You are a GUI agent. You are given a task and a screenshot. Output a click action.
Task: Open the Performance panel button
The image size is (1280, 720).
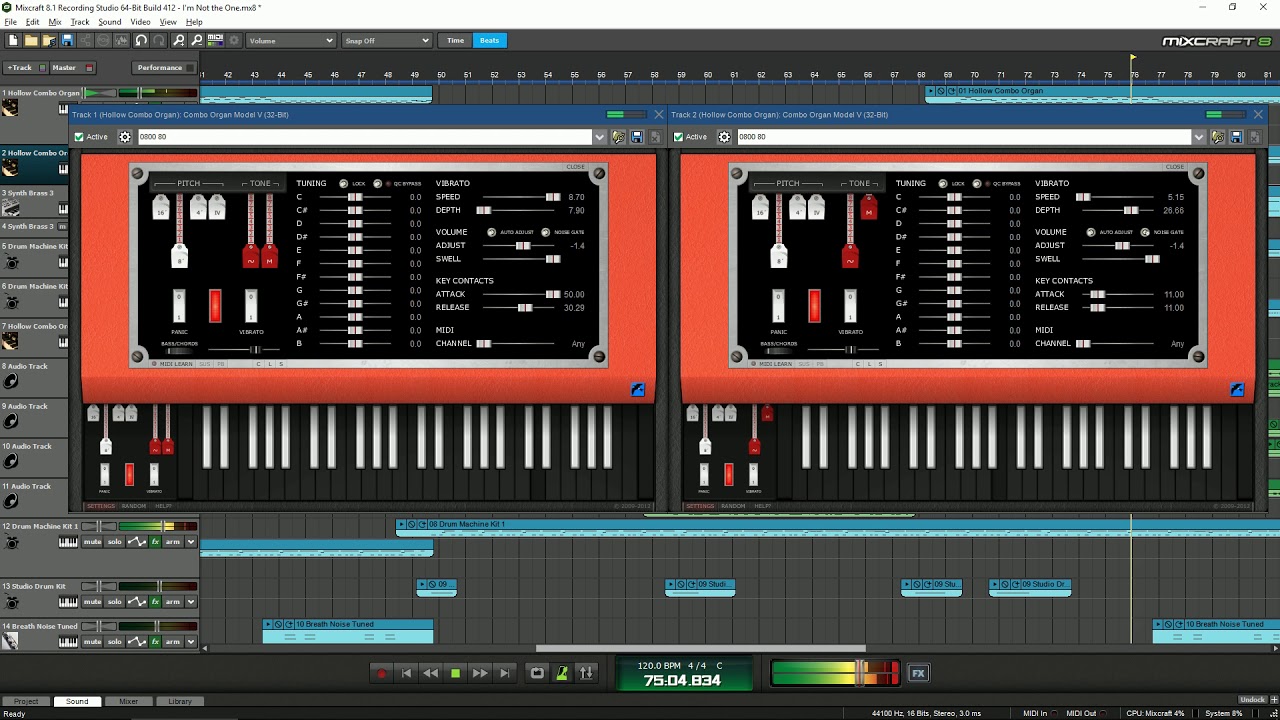pyautogui.click(x=164, y=68)
